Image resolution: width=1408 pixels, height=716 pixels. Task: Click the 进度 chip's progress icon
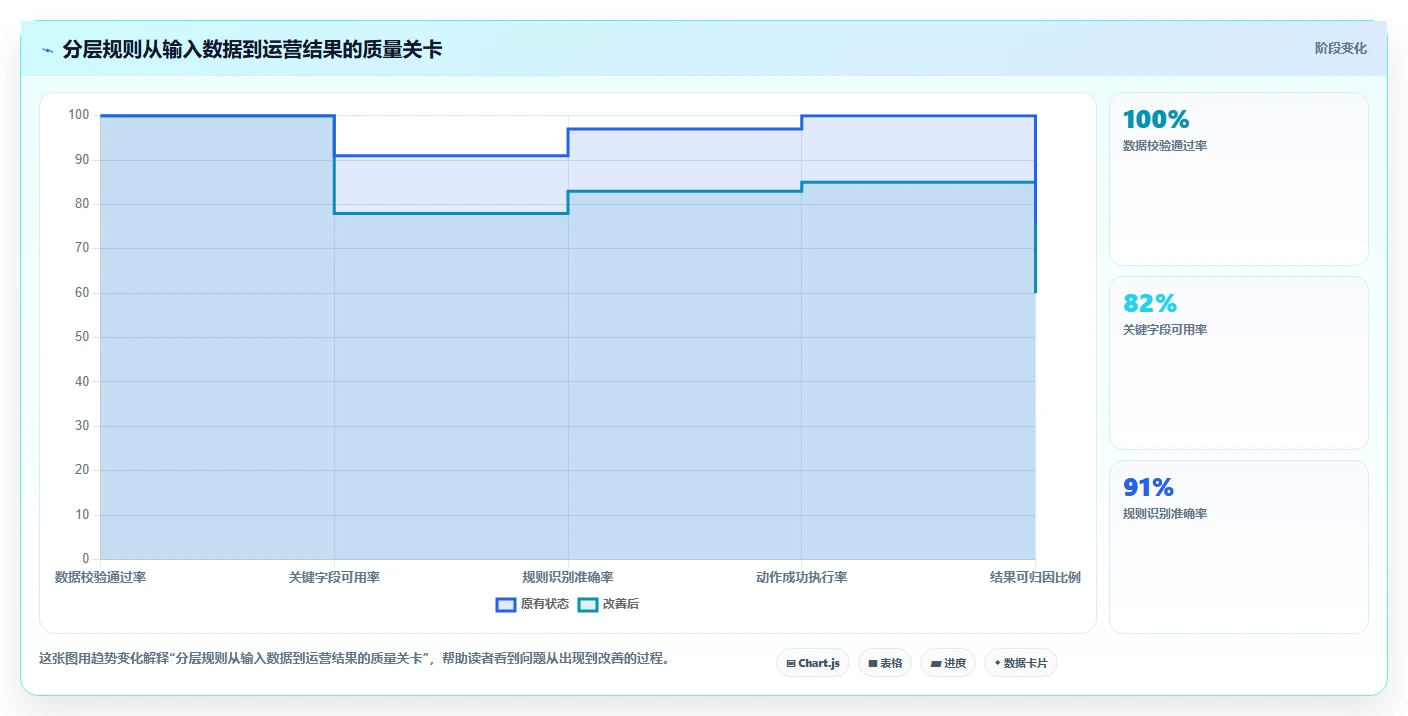pos(935,663)
